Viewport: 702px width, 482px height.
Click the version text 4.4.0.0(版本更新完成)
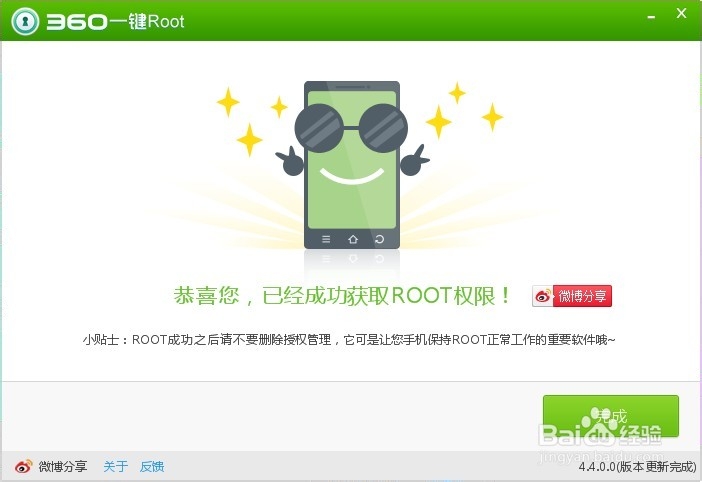[x=638, y=467]
